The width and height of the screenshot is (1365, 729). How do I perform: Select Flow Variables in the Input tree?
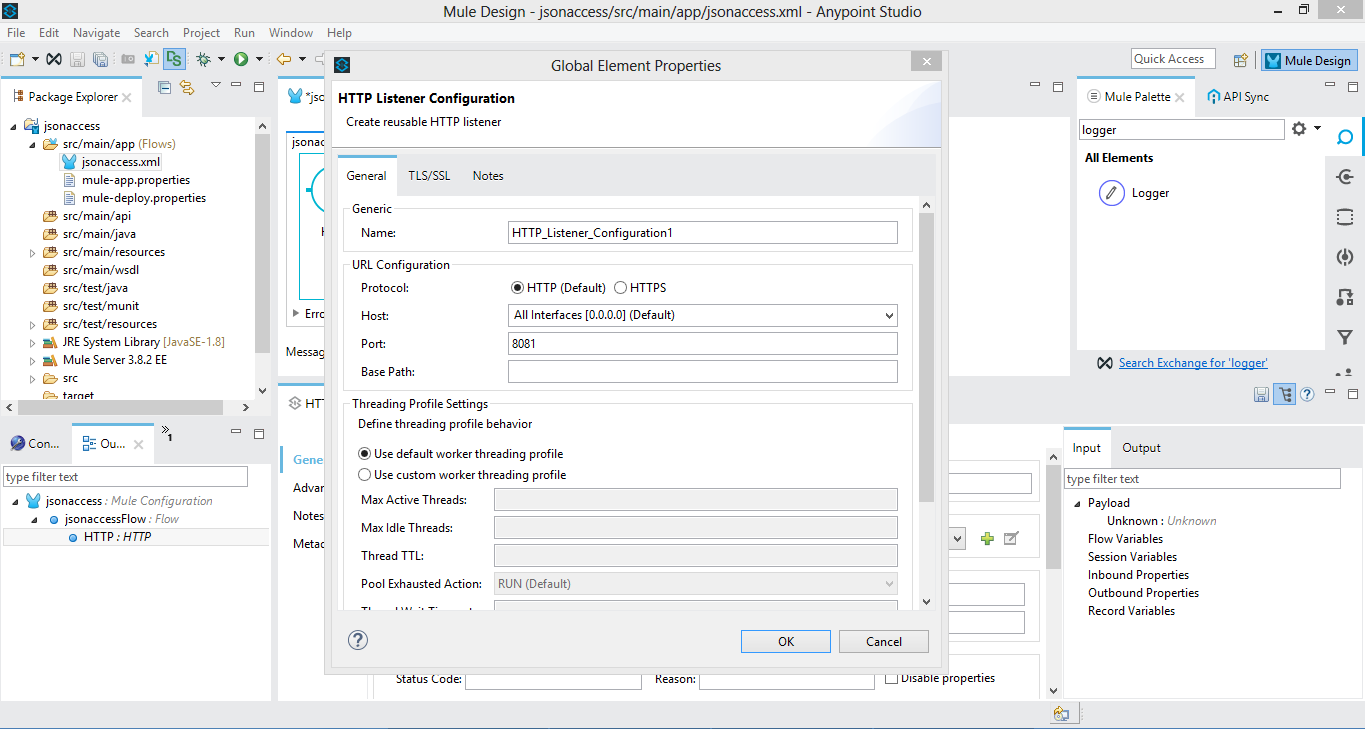point(1125,539)
